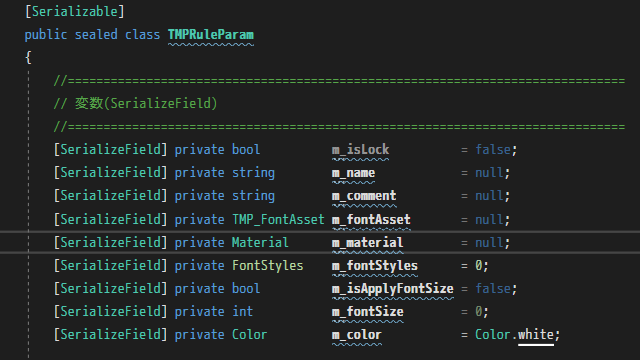The image size is (640, 360).
Task: Click the opening brace of the class
Action: pos(28,58)
